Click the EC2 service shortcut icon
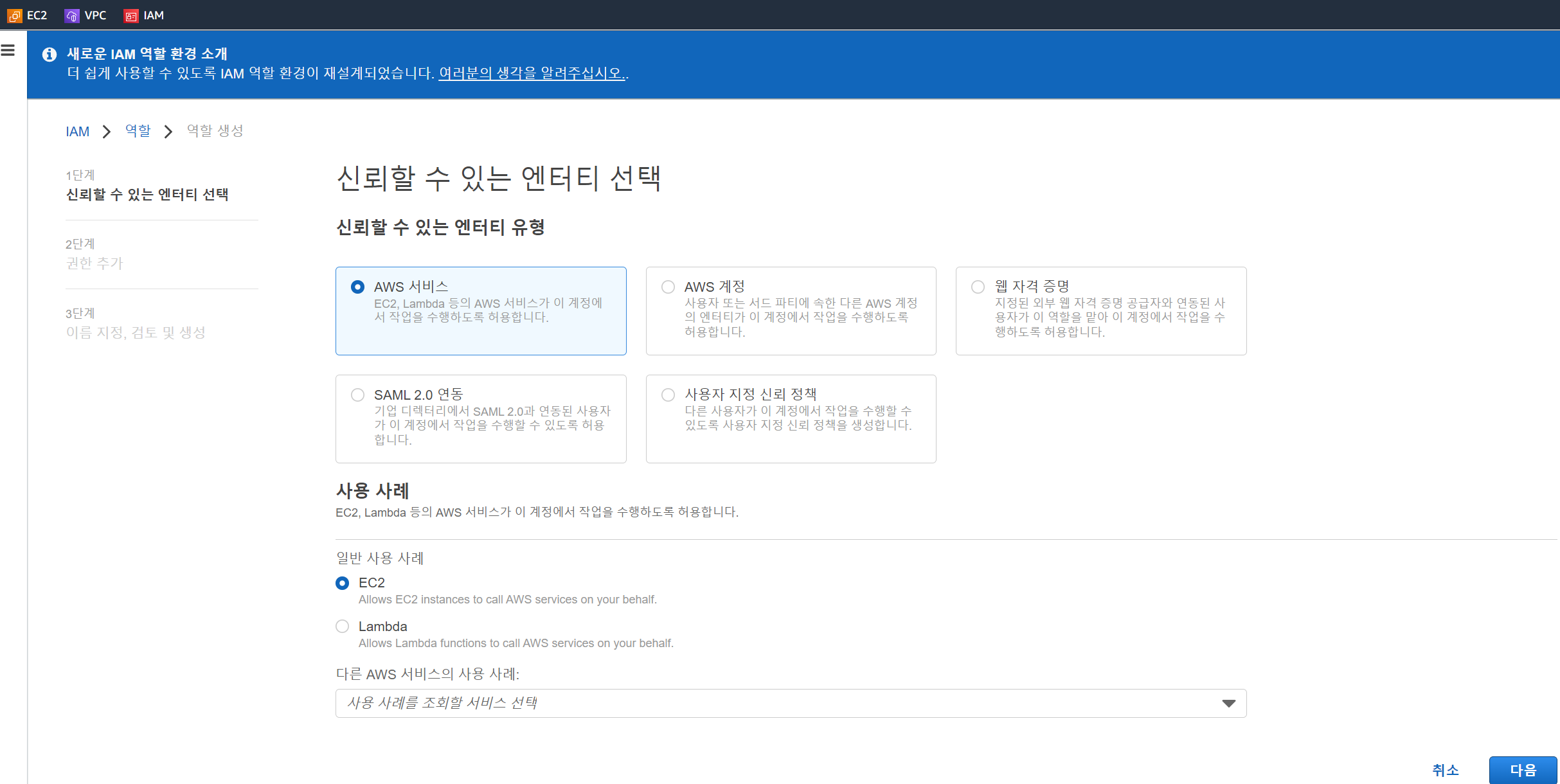 pyautogui.click(x=15, y=15)
